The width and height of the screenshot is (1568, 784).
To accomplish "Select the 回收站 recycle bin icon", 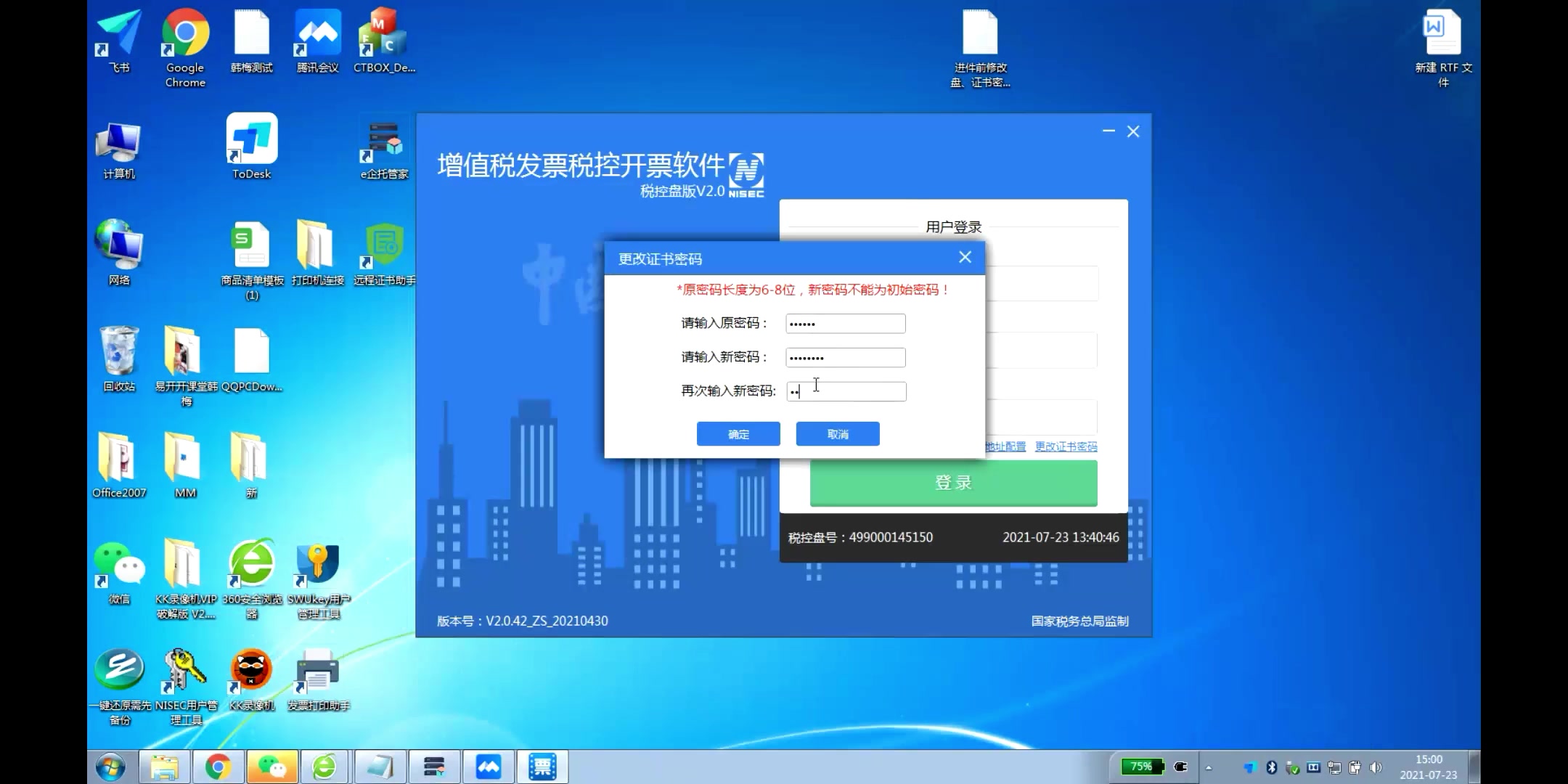I will 119,359.
